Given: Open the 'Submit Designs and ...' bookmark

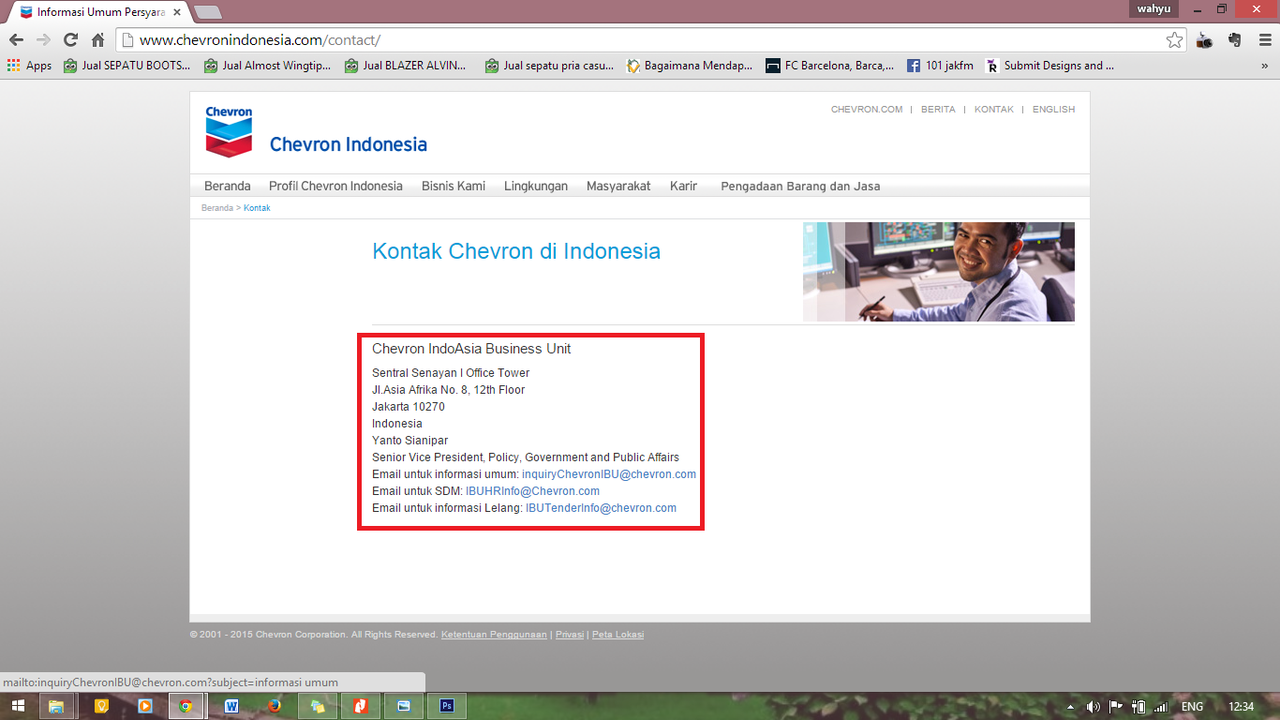Looking at the screenshot, I should 1049,66.
